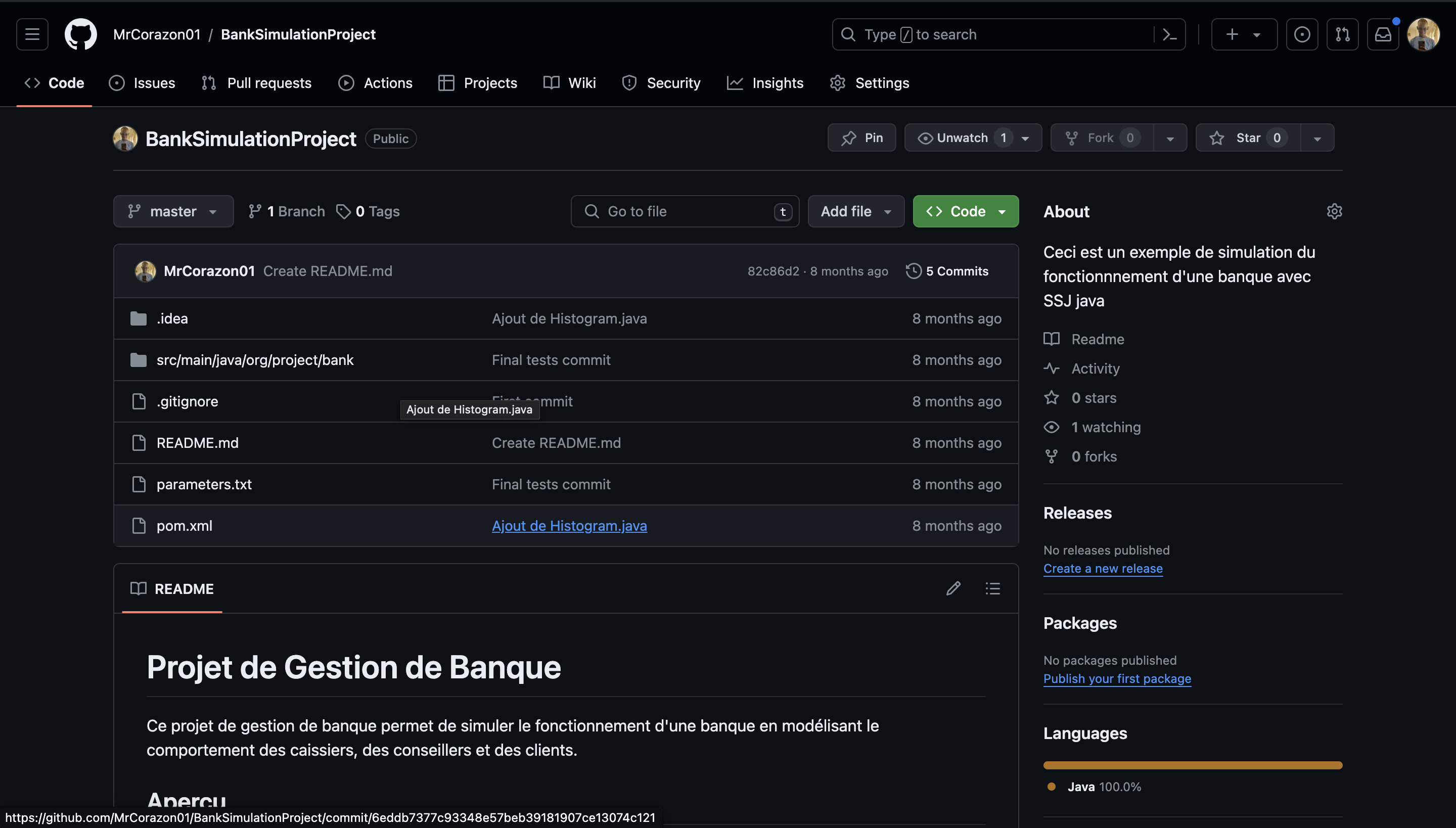
Task: Open 1 watching link in About
Action: click(x=1093, y=427)
